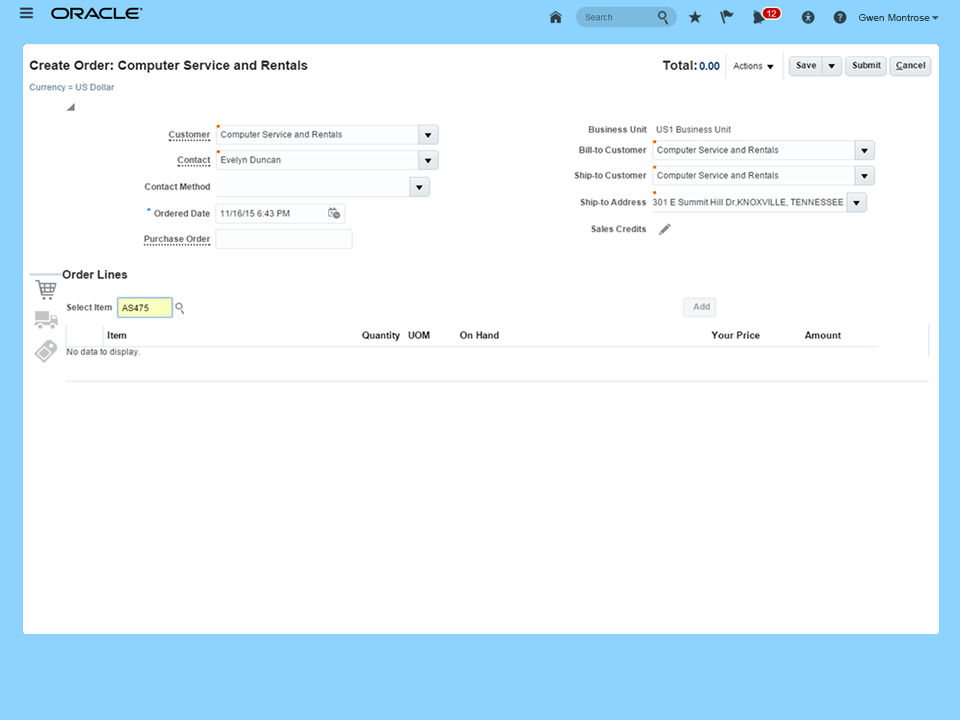The width and height of the screenshot is (960, 720).
Task: Open the shipment truck tab icon
Action: pos(46,320)
